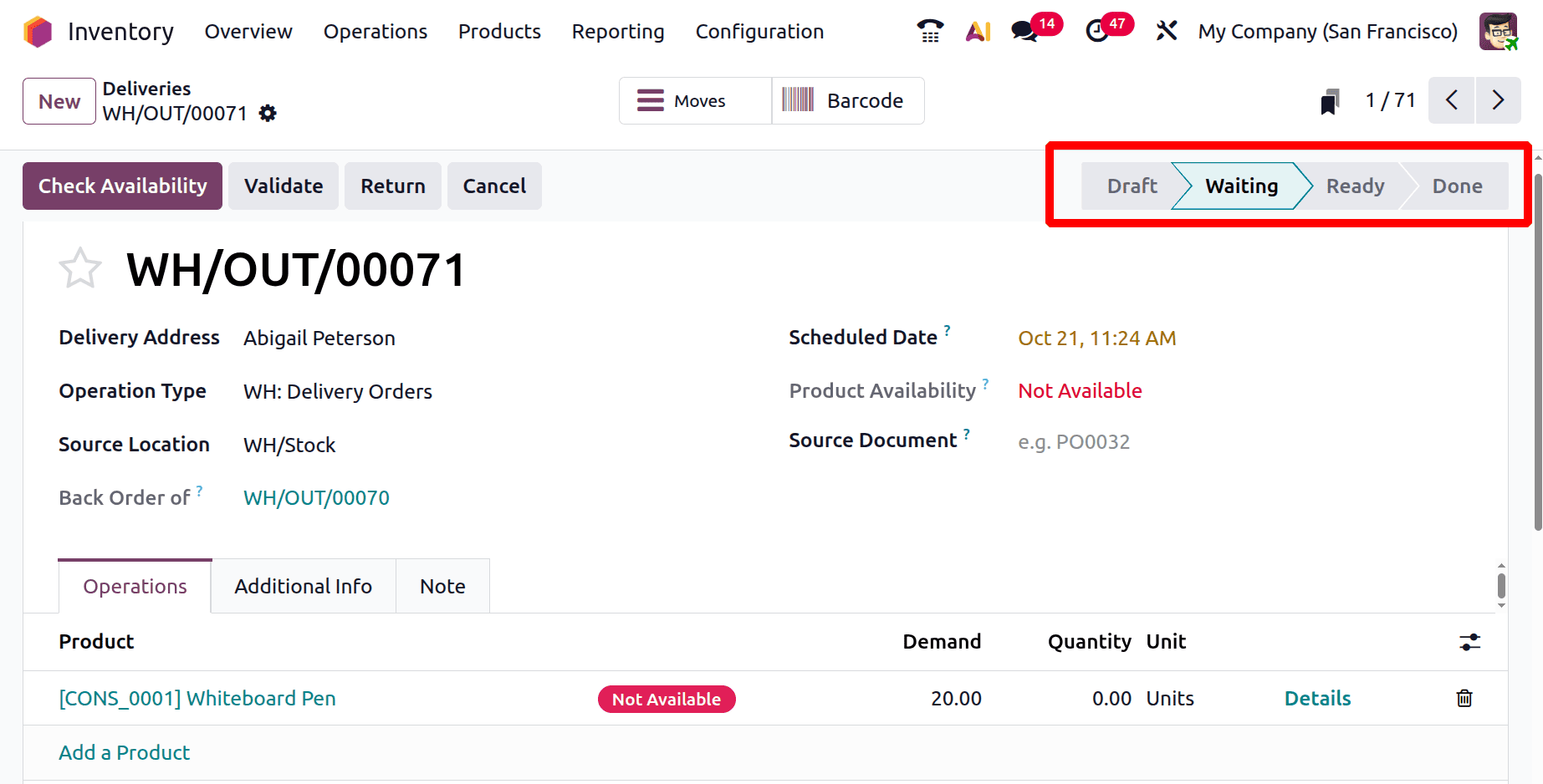Viewport: 1543px width, 784px height.
Task: Open the user avatar menu
Action: click(1498, 32)
